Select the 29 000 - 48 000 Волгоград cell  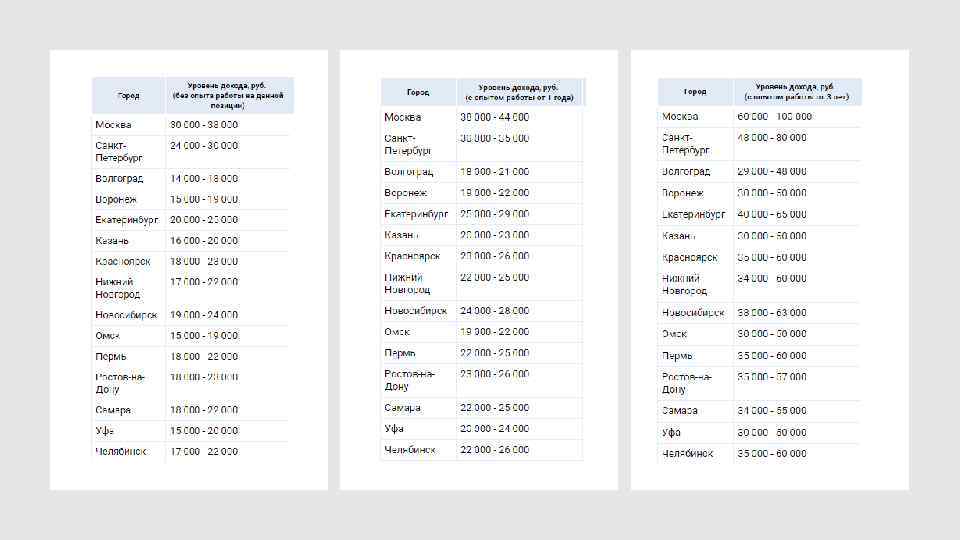click(x=772, y=171)
